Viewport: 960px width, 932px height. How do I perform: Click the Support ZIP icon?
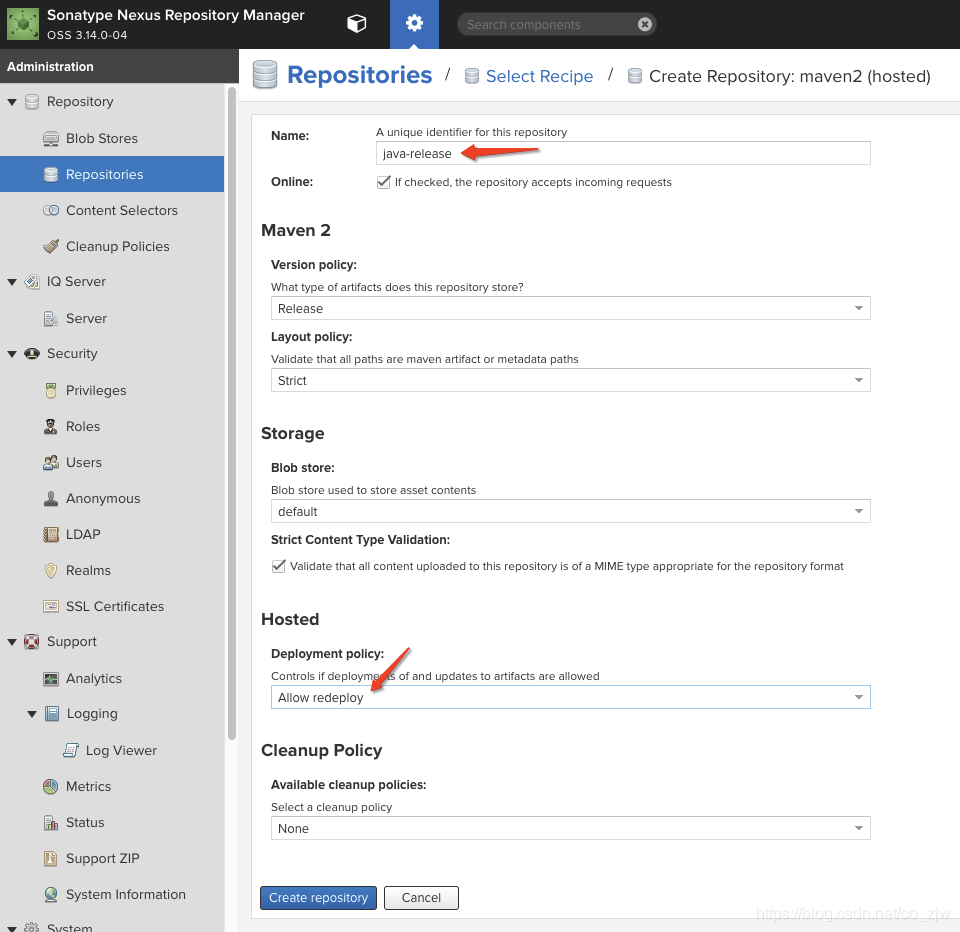coord(51,859)
